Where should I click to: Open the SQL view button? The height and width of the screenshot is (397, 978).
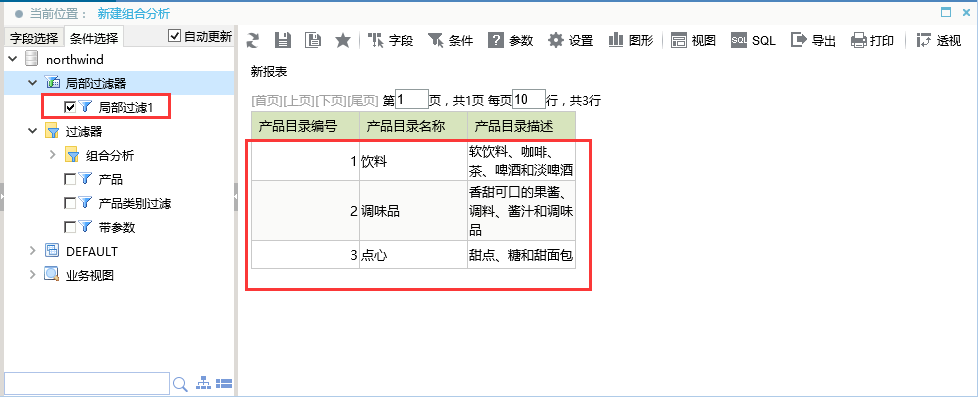(753, 41)
